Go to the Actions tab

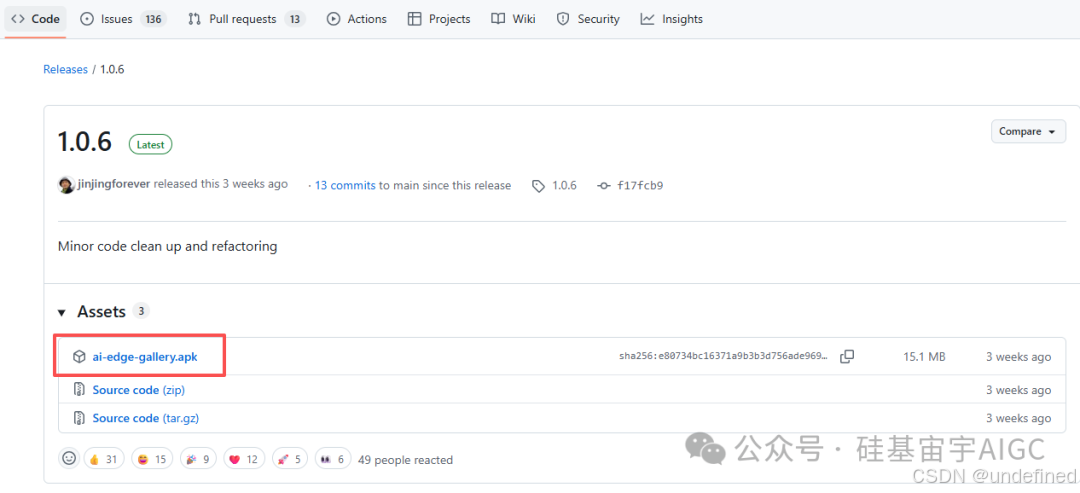pyautogui.click(x=357, y=19)
